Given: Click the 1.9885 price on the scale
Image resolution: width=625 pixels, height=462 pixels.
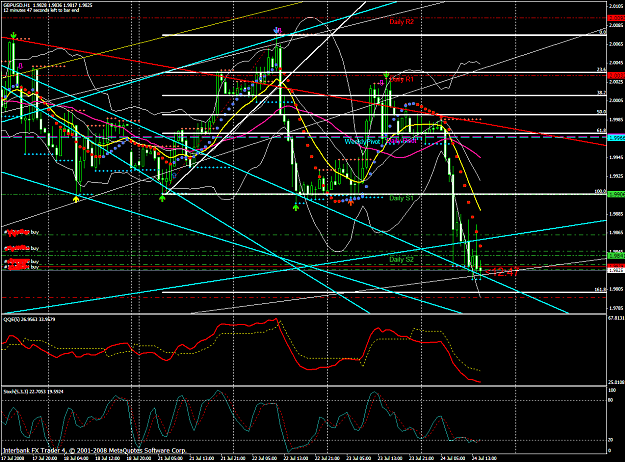Looking at the screenshot, I should 616,214.
